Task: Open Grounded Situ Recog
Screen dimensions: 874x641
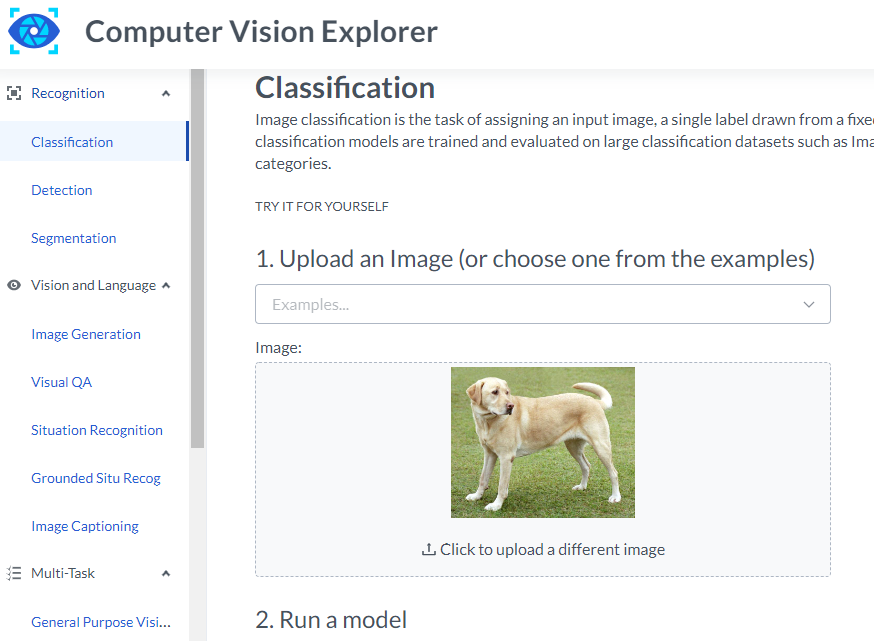Action: [x=96, y=478]
